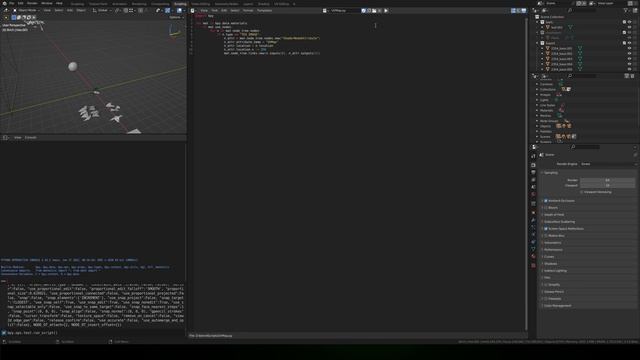
Task: Toggle Screen Space Reflections checkbox
Action: (x=546, y=229)
